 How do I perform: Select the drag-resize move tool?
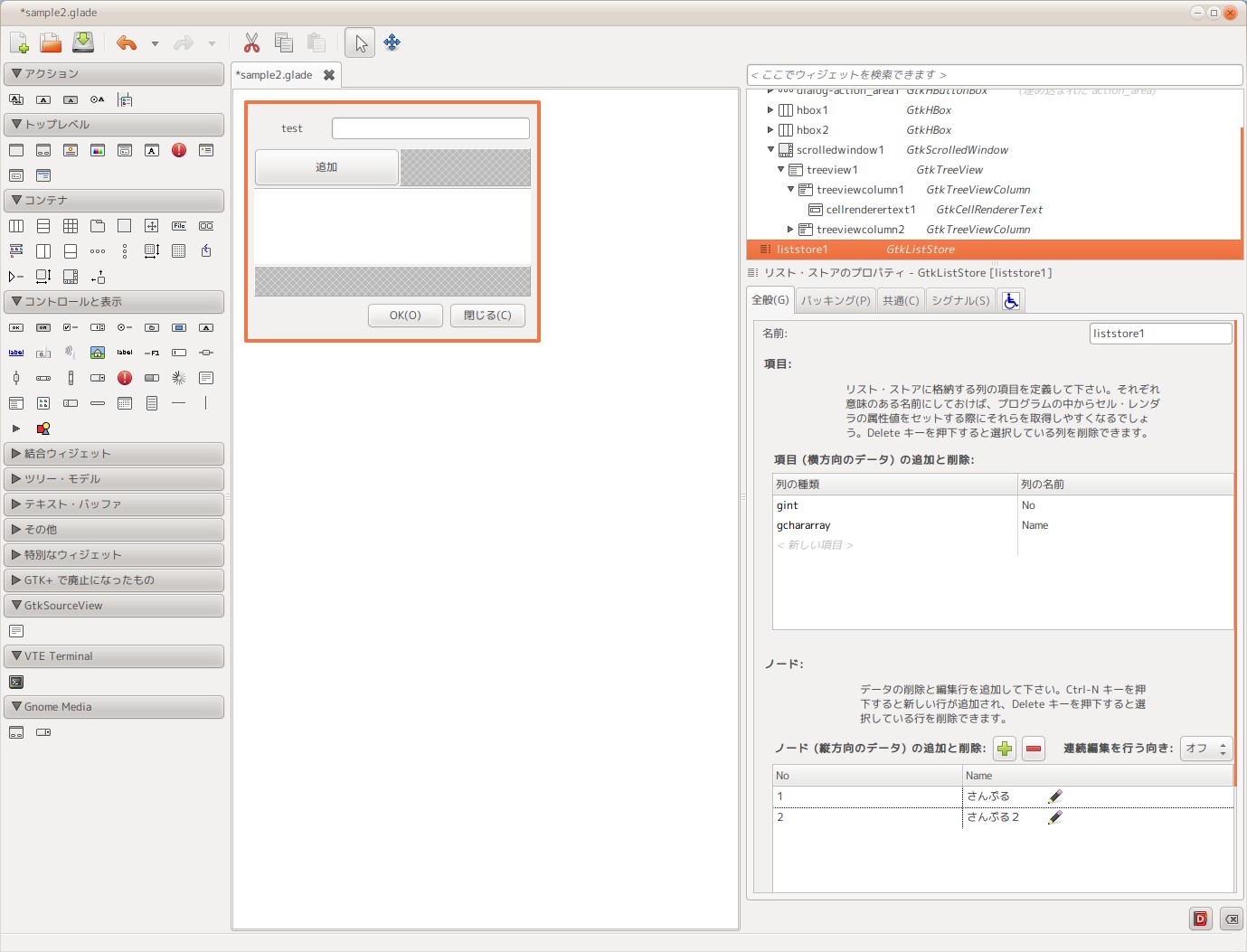392,42
